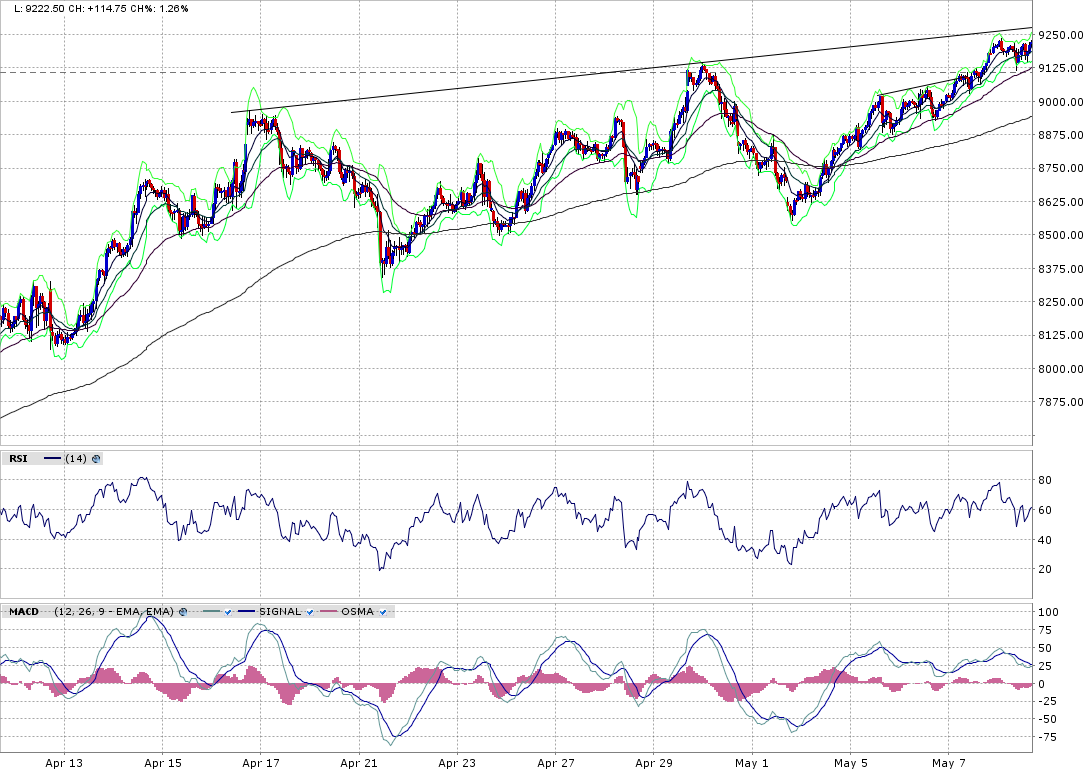Toggle the MACD line visibility checkbox
Image resolution: width=1092 pixels, height=777 pixels.
(x=228, y=611)
